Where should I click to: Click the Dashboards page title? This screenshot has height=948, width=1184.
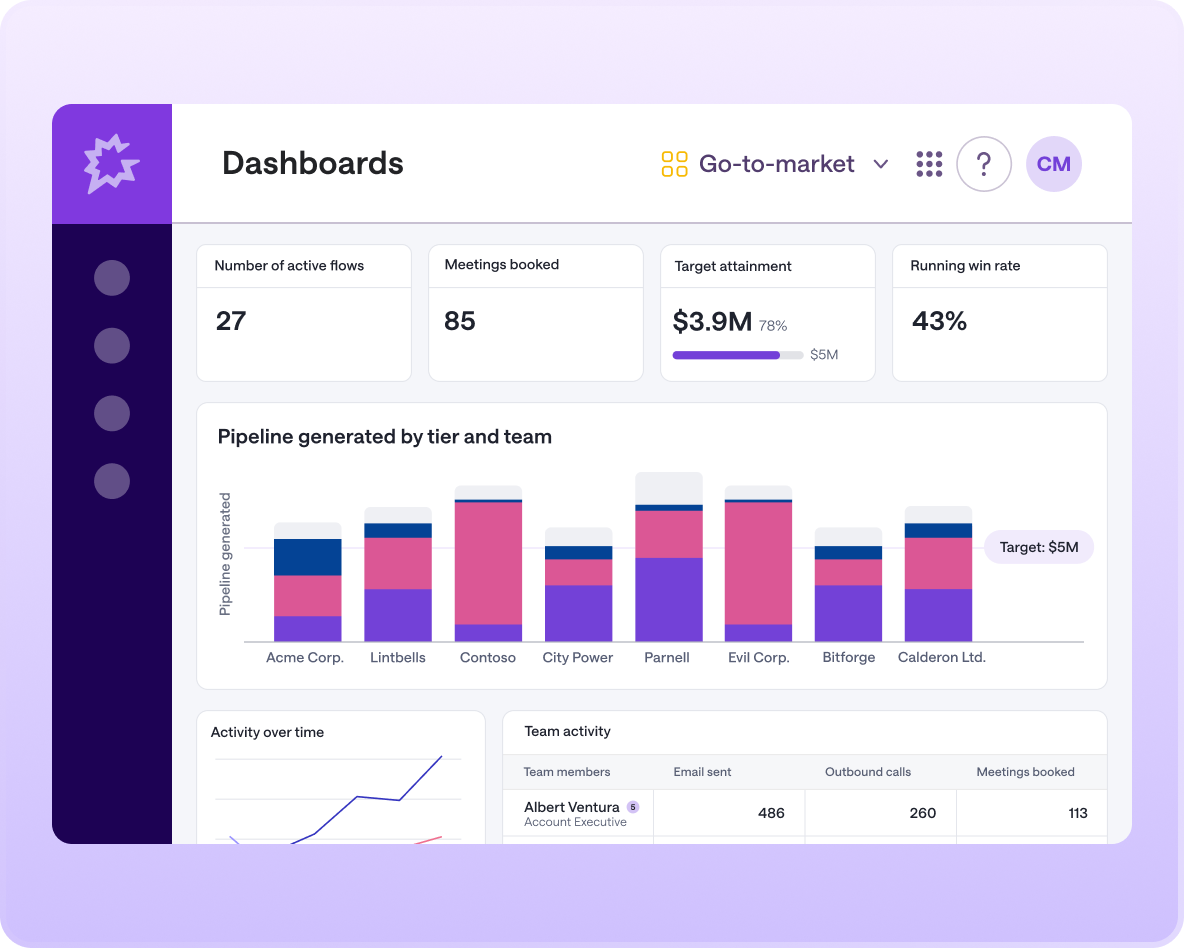(x=313, y=163)
